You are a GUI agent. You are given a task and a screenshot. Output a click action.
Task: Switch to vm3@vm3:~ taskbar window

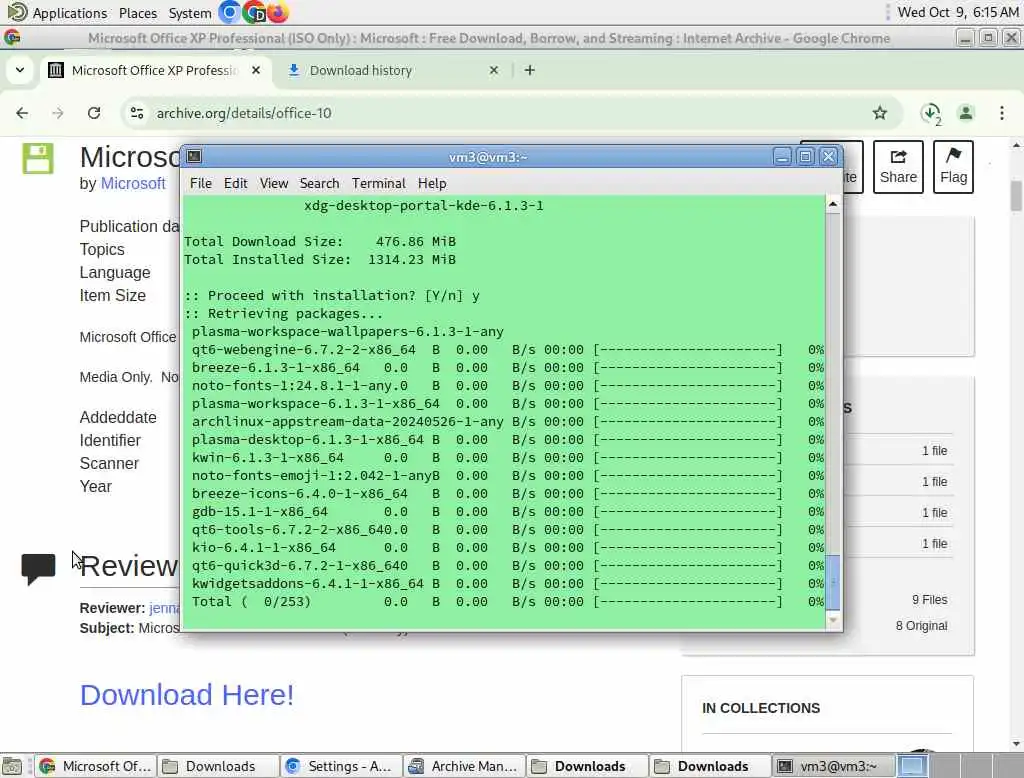831,766
